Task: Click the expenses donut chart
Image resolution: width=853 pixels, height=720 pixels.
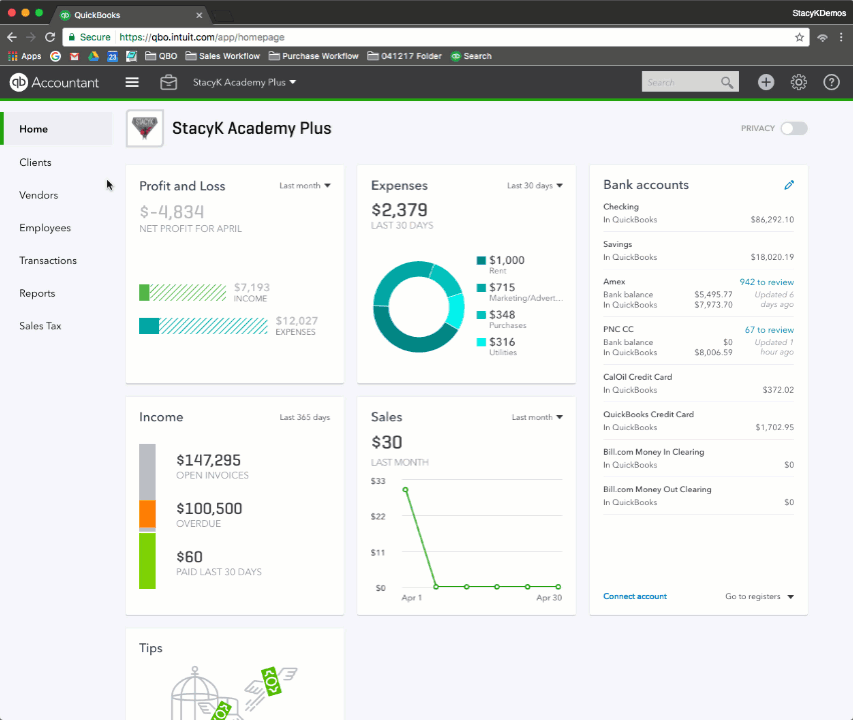Action: coord(418,307)
